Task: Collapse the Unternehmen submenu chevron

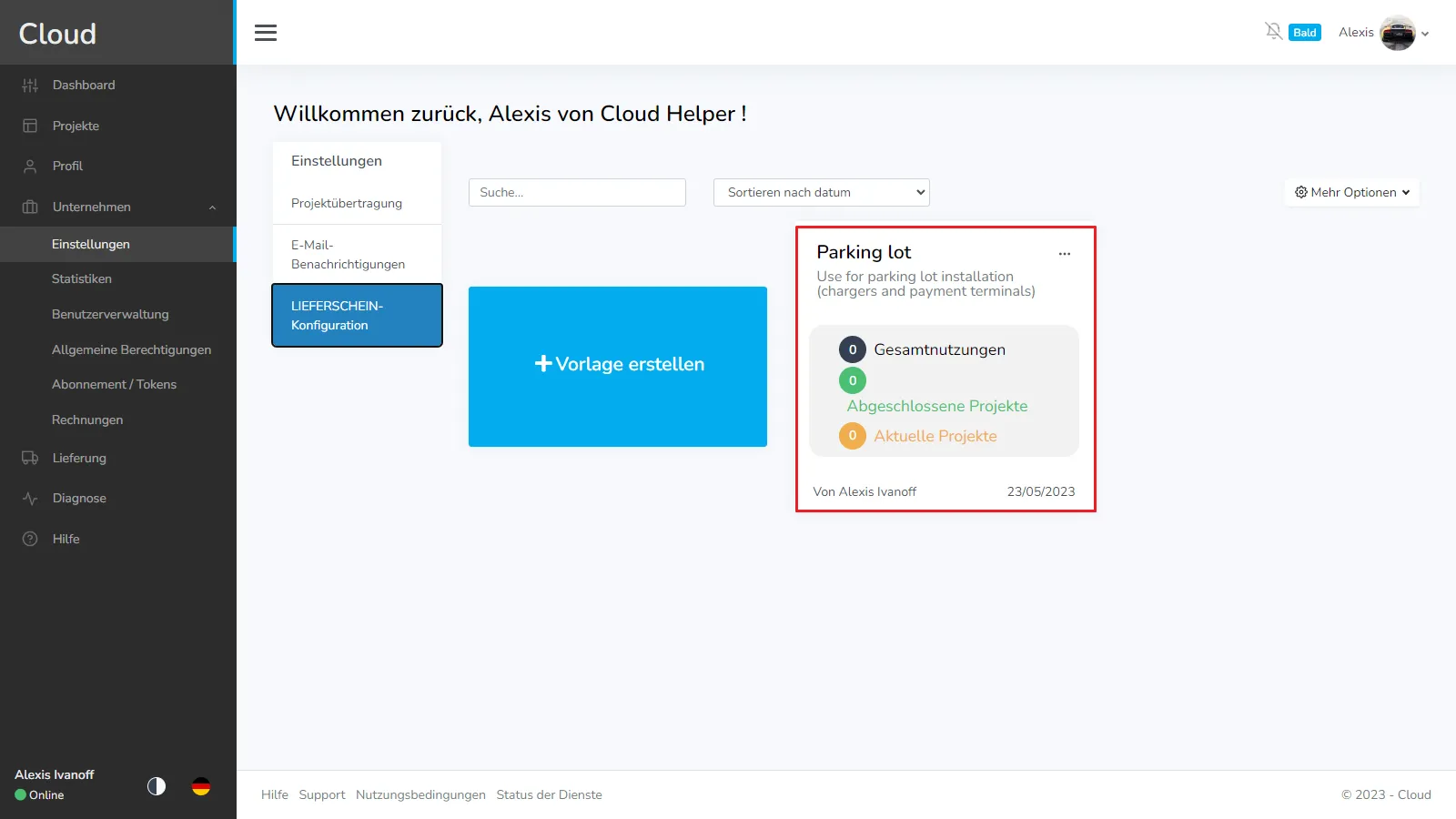Action: (213, 207)
